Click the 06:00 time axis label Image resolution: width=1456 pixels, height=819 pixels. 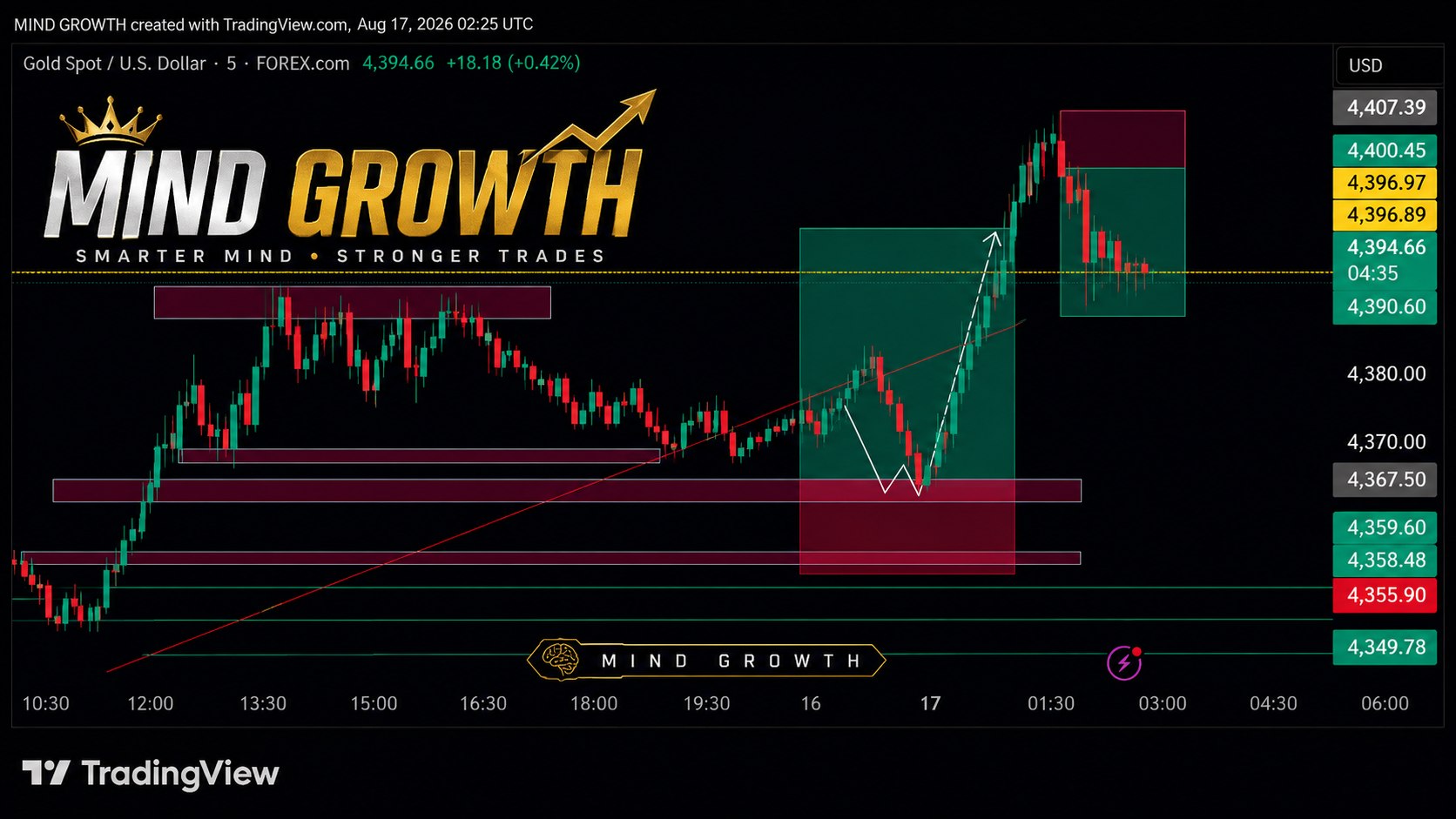tap(1385, 703)
